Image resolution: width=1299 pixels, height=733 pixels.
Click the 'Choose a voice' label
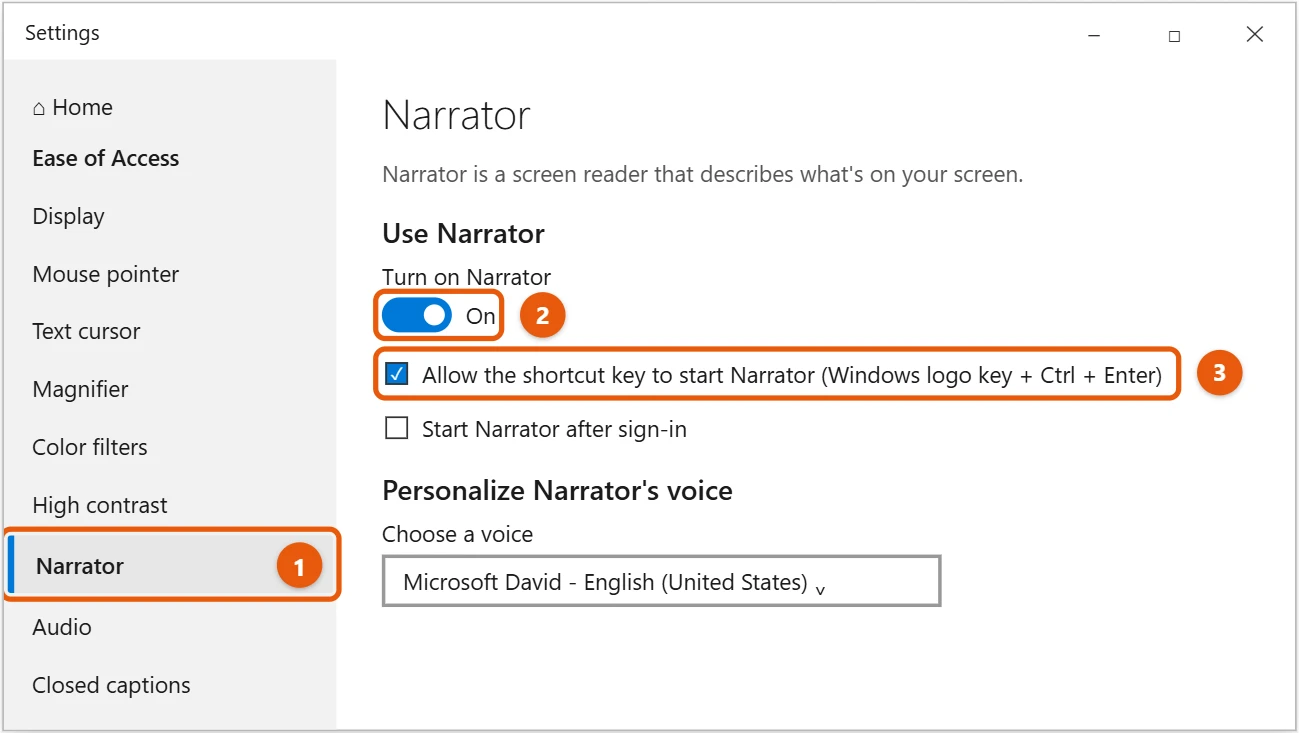[457, 534]
